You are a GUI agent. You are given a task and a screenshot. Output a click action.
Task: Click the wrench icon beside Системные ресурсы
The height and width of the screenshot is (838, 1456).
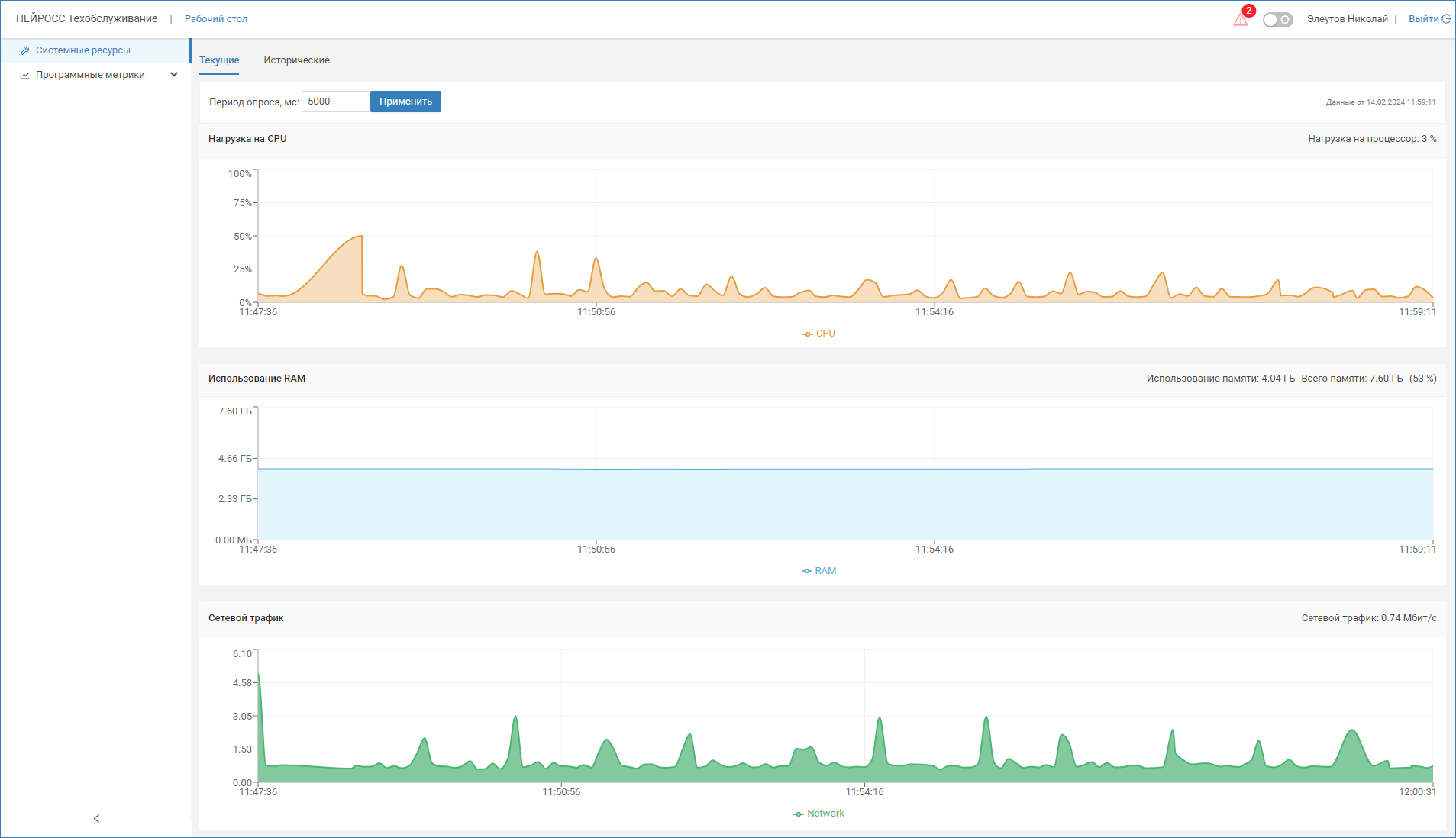click(x=25, y=50)
